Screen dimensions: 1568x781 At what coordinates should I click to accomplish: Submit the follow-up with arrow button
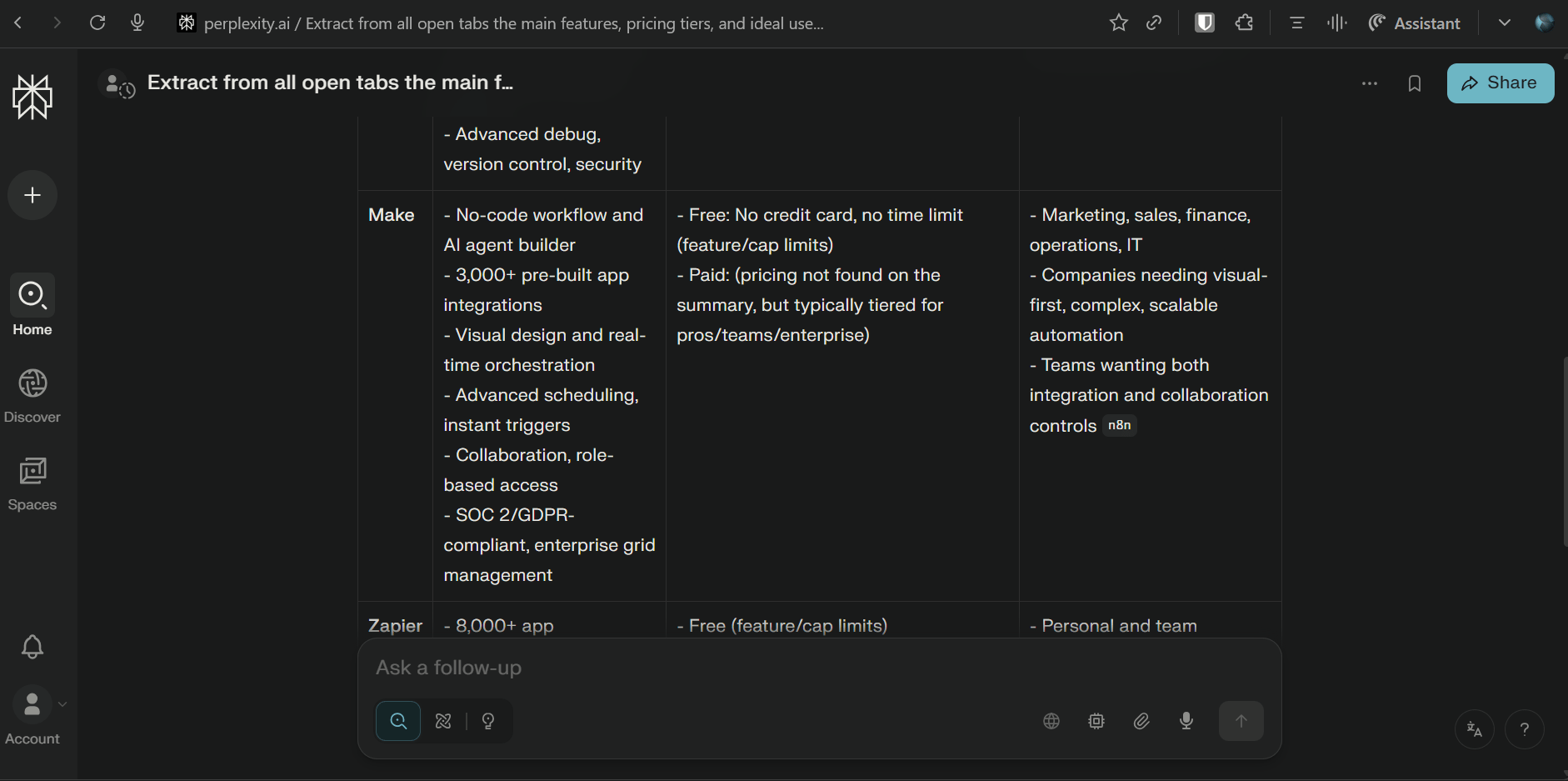point(1241,721)
